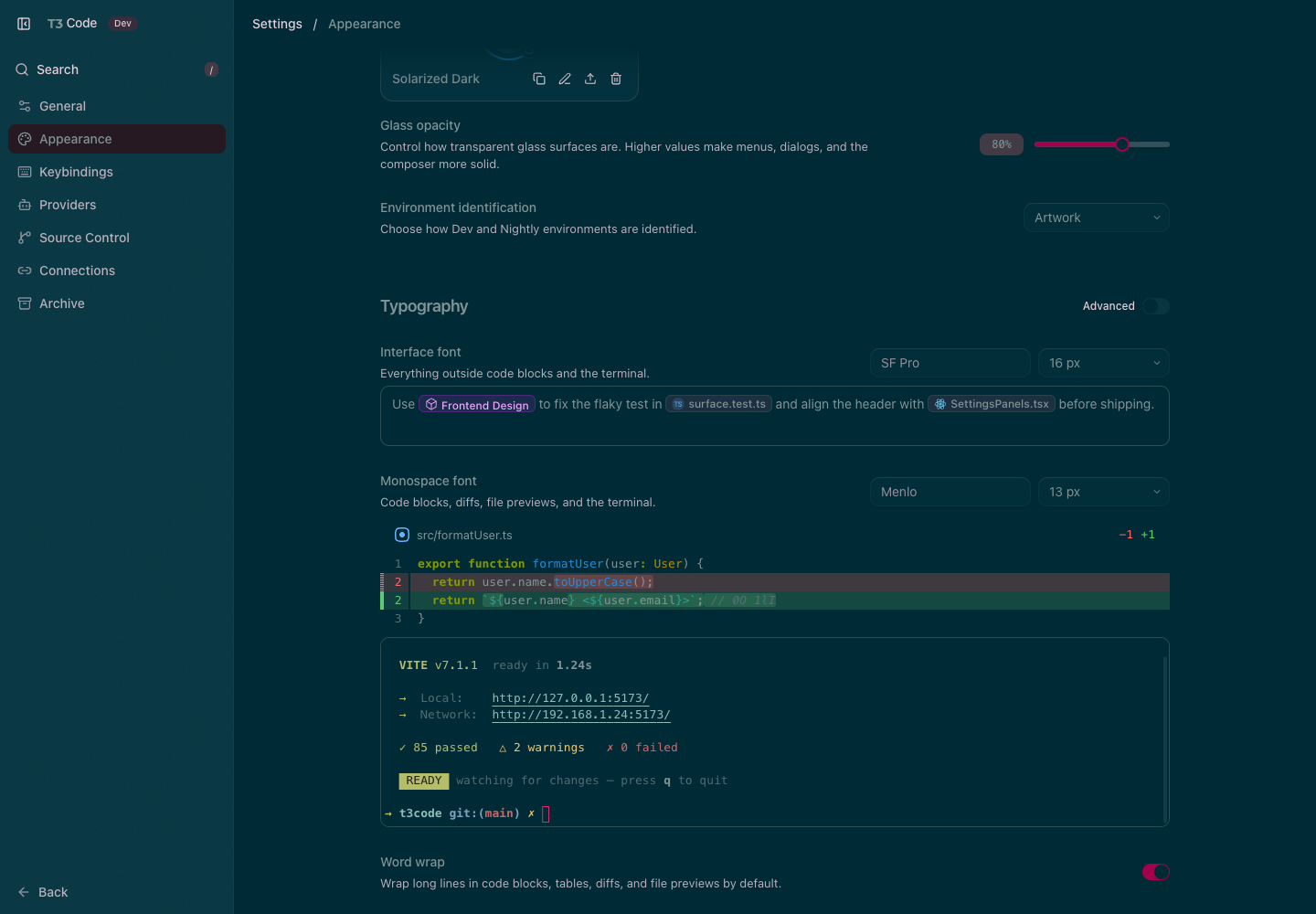The image size is (1316, 914).
Task: Toggle the sidebar panel icon
Action: point(24,24)
